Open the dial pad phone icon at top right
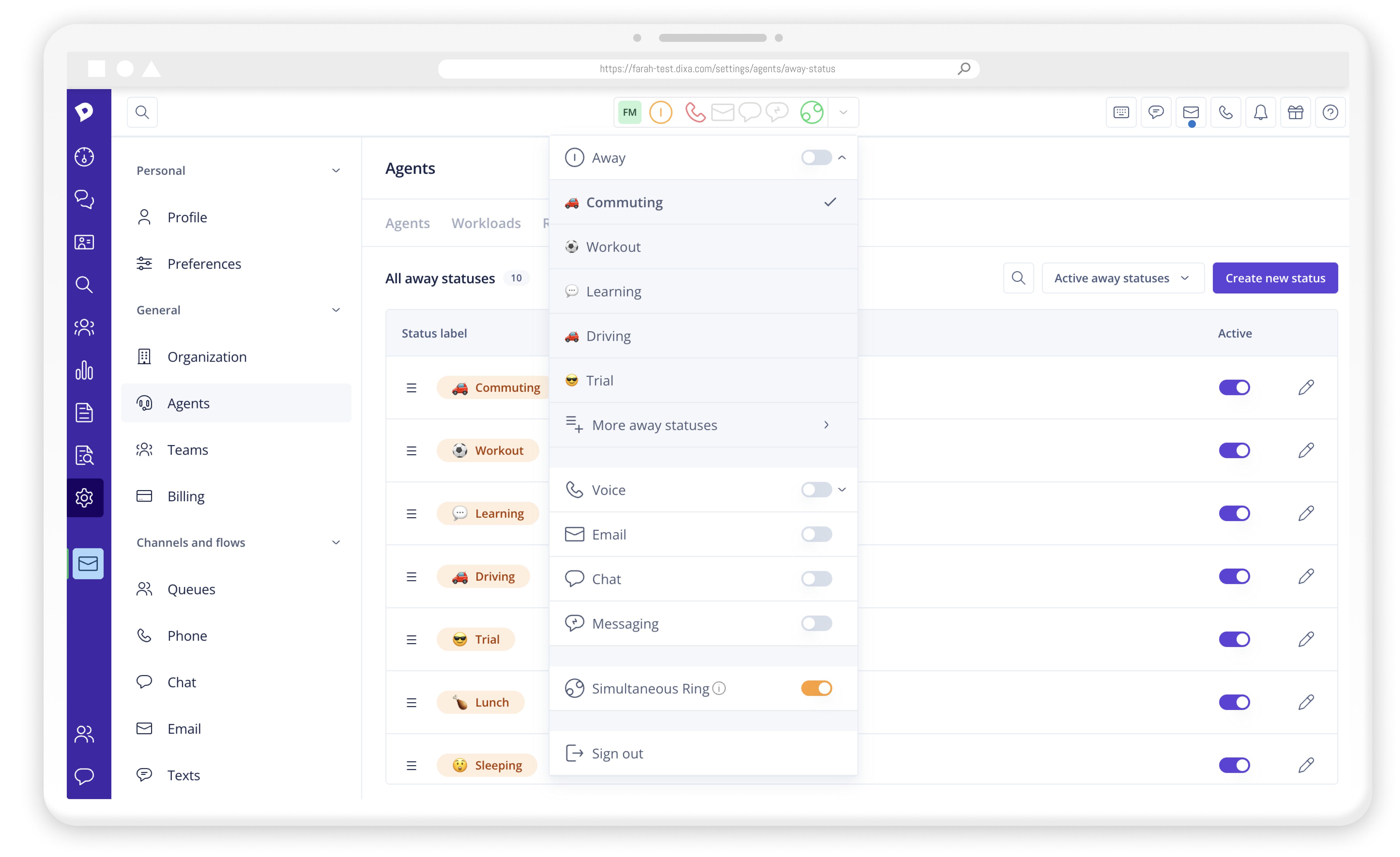 (x=1226, y=112)
